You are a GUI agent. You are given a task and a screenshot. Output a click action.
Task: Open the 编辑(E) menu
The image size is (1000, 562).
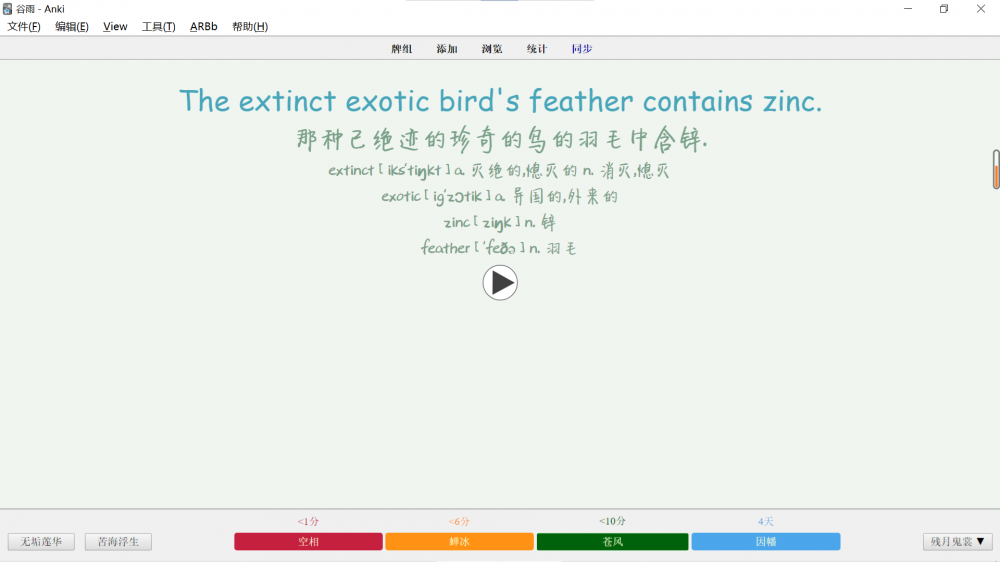[x=71, y=26]
